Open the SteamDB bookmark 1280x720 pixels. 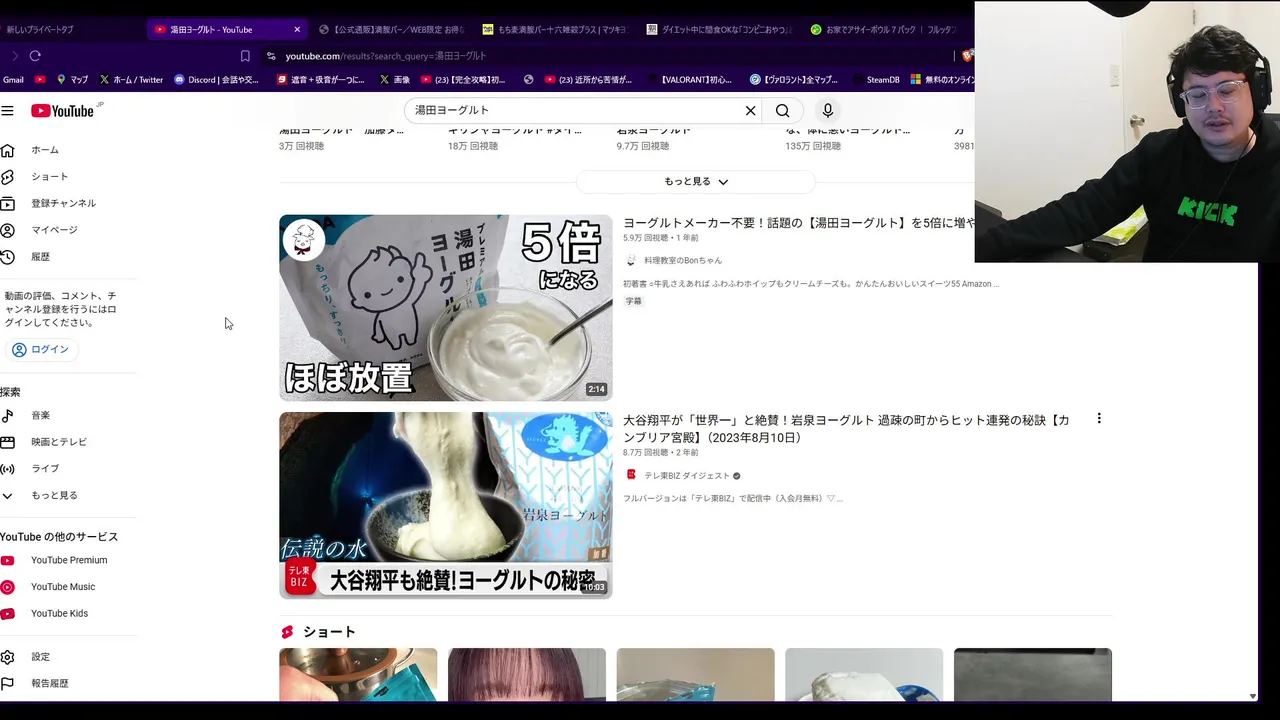click(875, 80)
